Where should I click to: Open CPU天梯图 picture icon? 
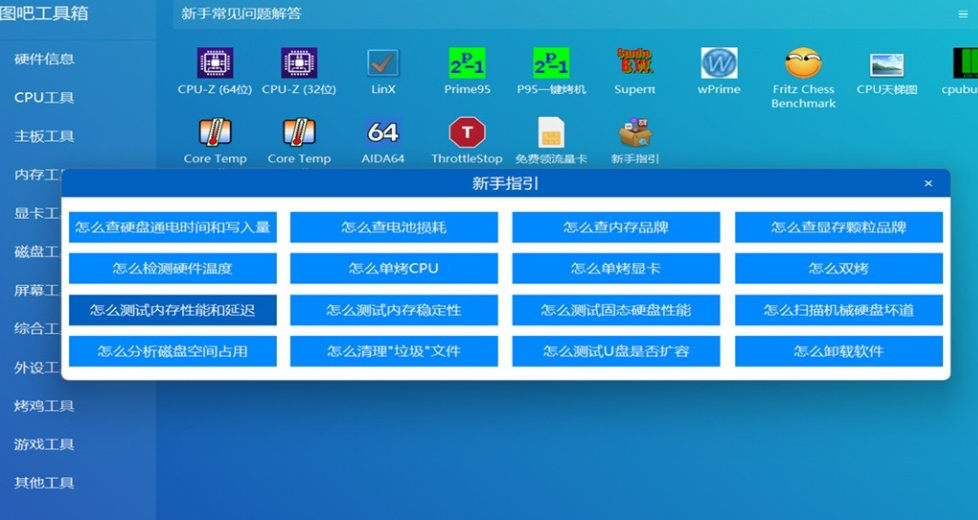tap(887, 65)
